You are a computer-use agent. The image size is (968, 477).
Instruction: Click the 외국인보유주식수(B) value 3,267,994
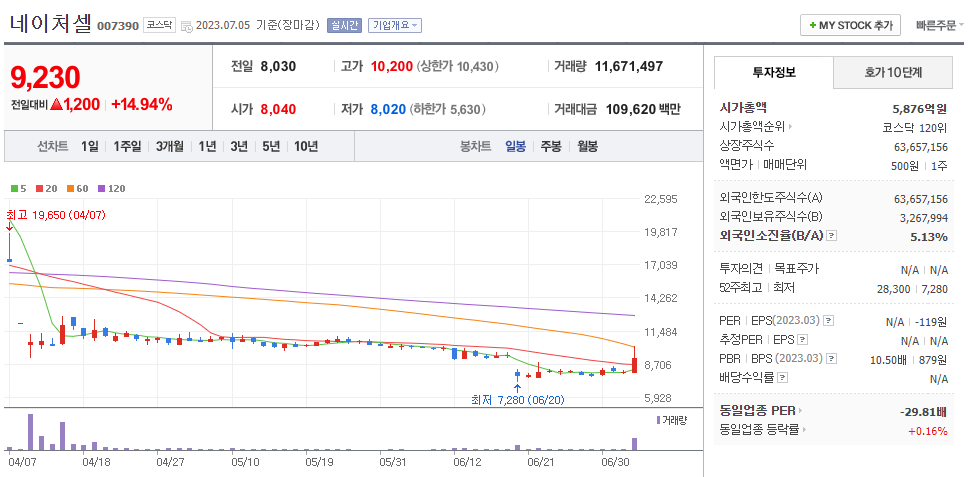coord(924,218)
